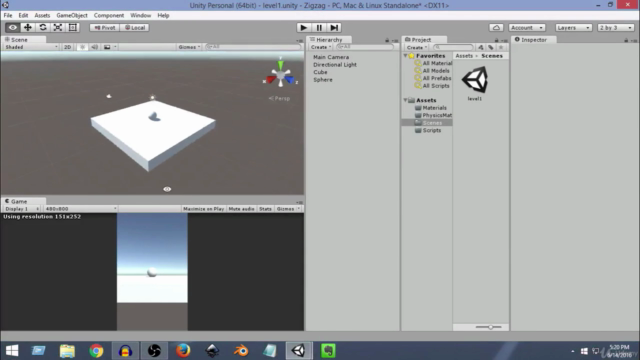
Task: Open scene effects image dropdown
Action: pos(110,47)
